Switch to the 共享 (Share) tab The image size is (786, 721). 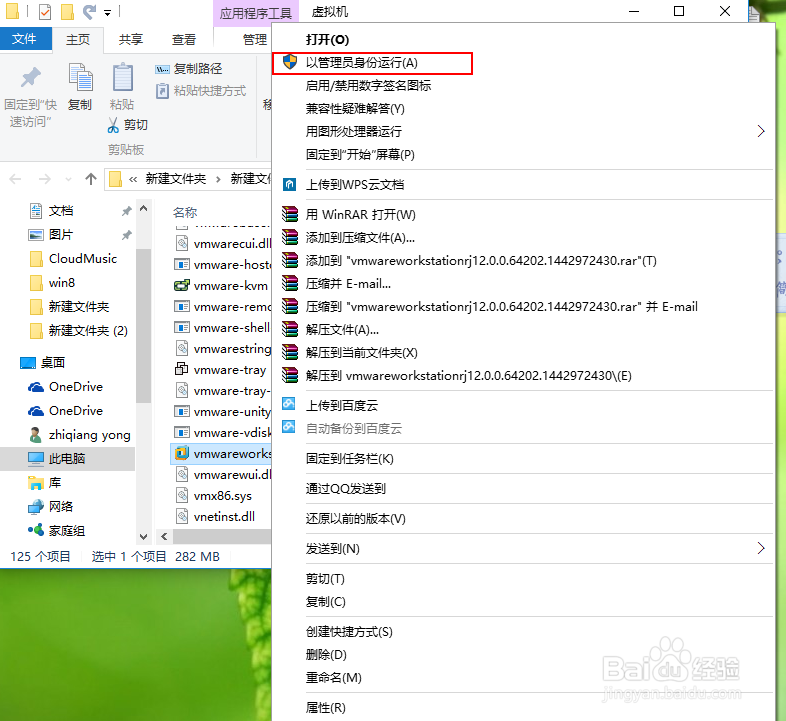(131, 39)
